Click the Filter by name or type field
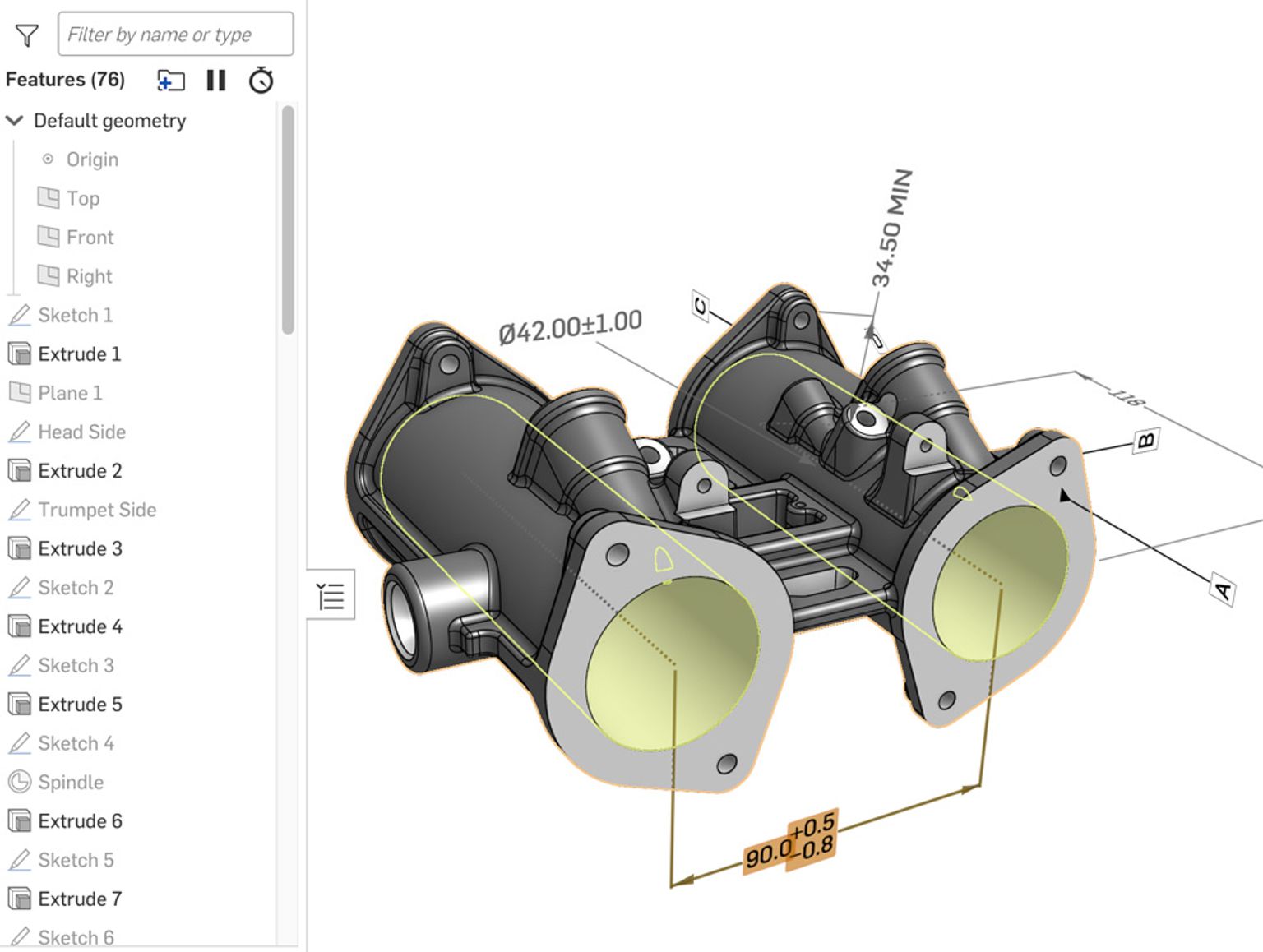The width and height of the screenshot is (1263, 952). pos(175,34)
